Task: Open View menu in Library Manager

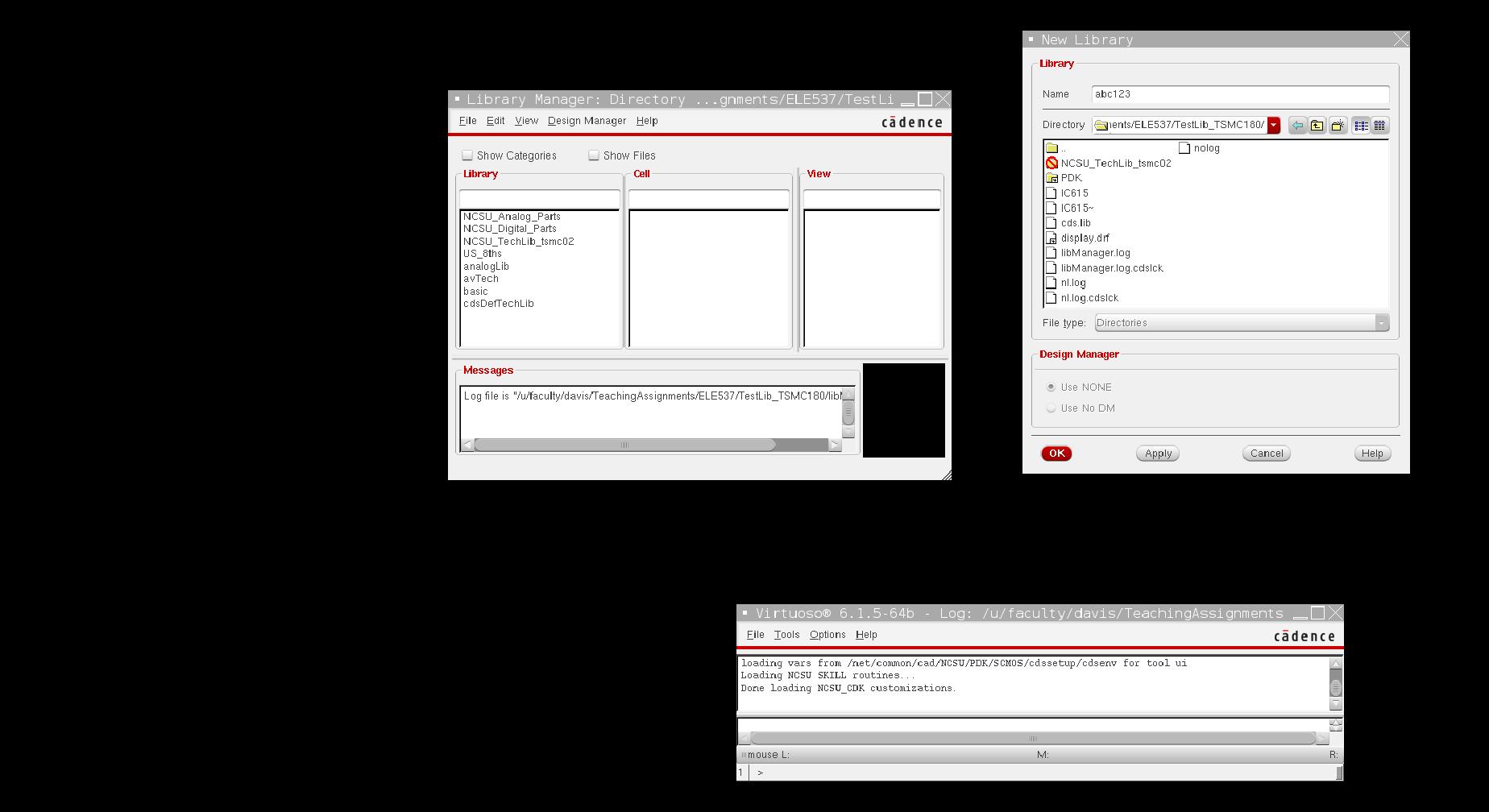Action: (x=526, y=121)
